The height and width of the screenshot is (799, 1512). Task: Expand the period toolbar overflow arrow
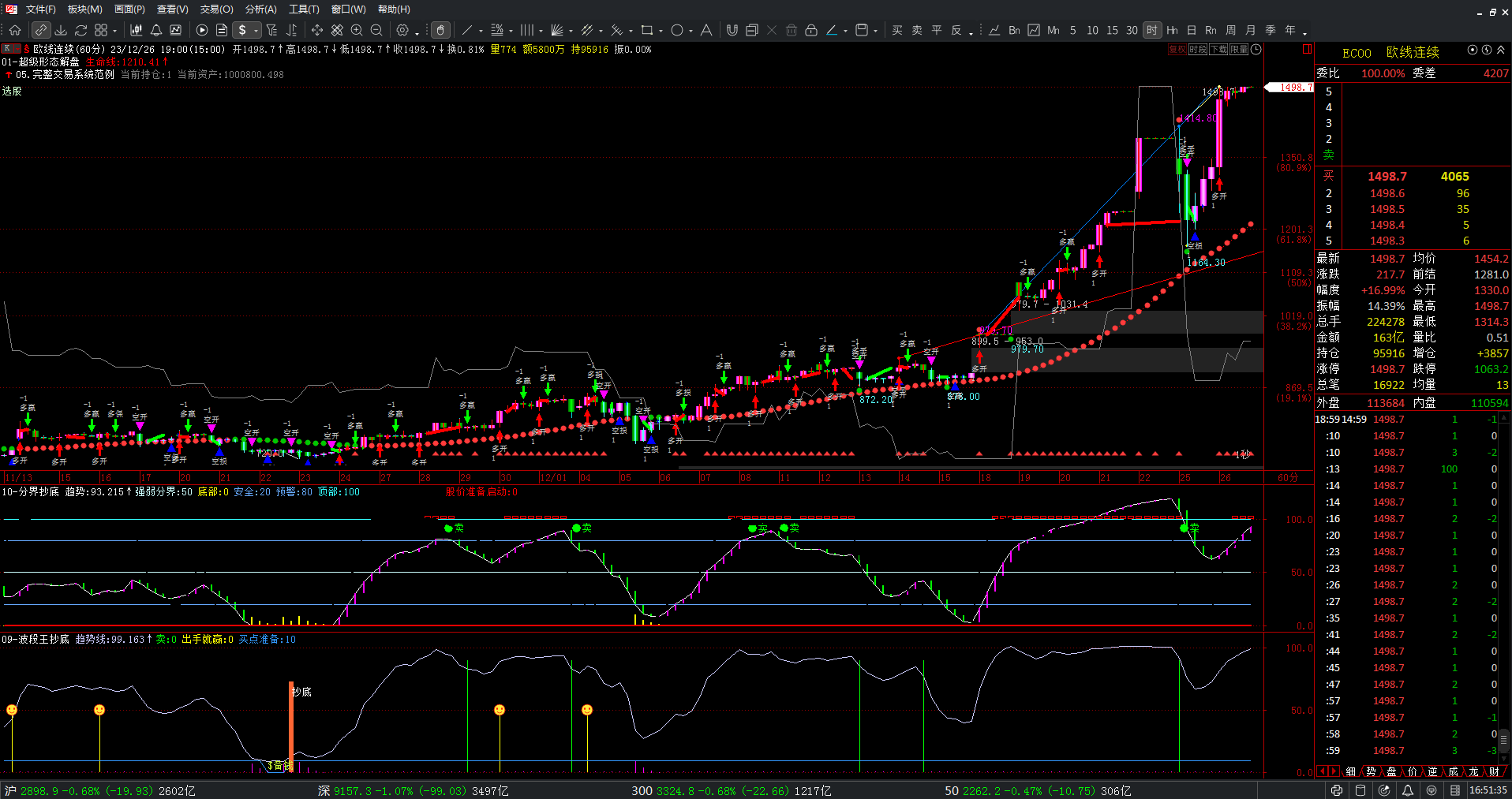click(x=1305, y=32)
